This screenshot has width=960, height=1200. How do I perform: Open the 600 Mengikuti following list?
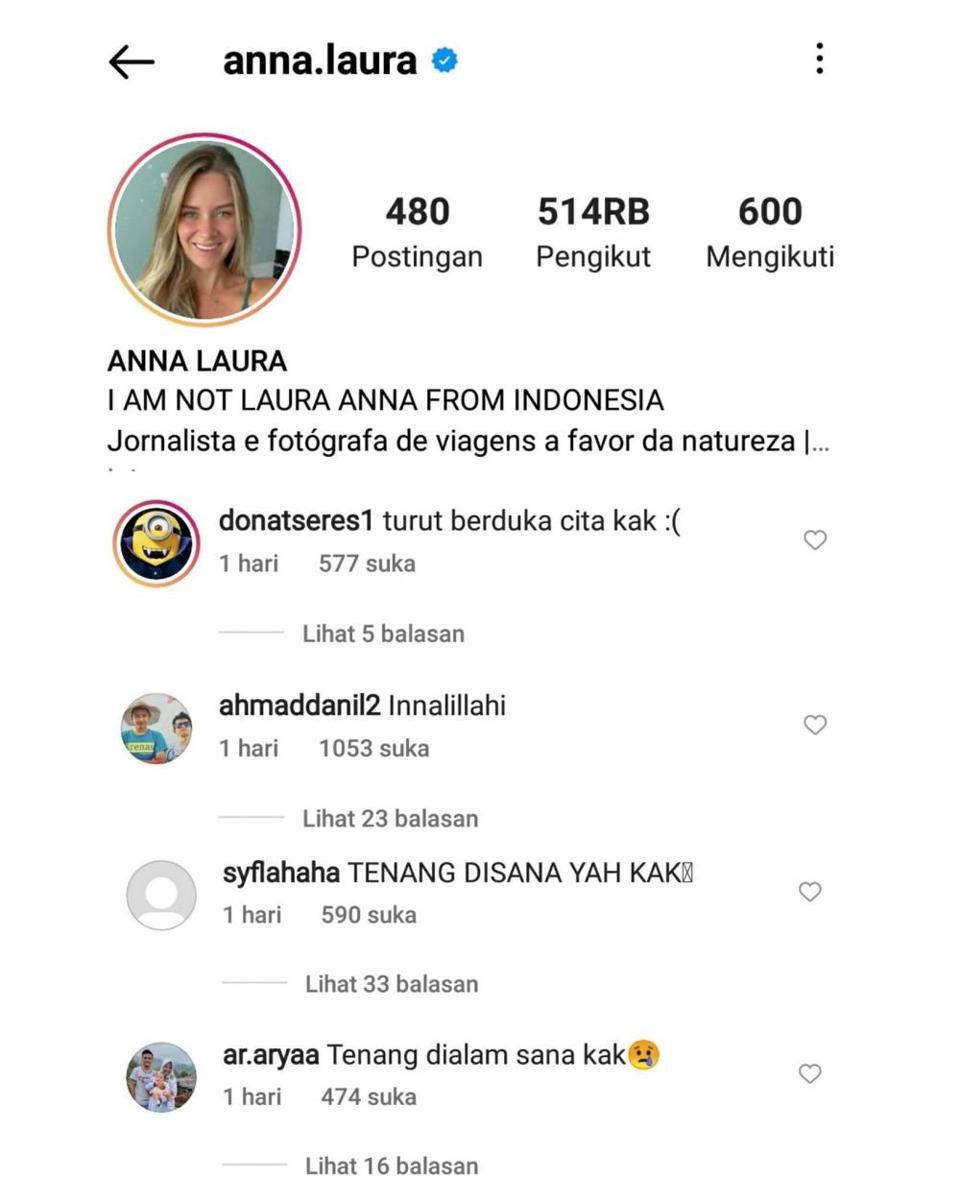click(770, 232)
